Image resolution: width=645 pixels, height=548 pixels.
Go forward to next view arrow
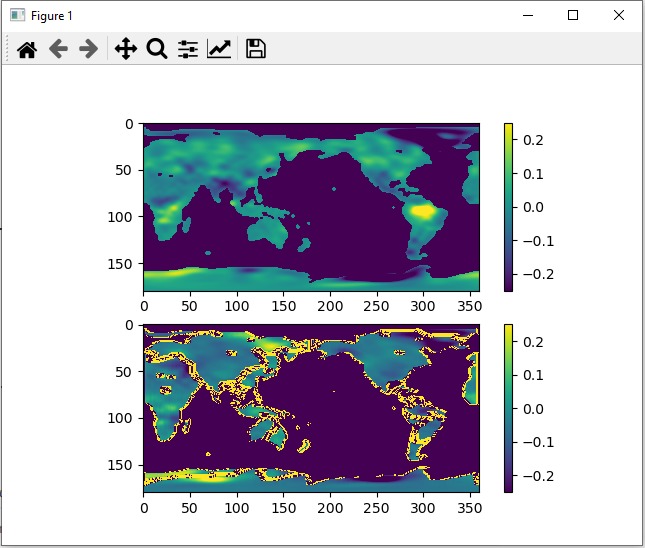pos(88,49)
